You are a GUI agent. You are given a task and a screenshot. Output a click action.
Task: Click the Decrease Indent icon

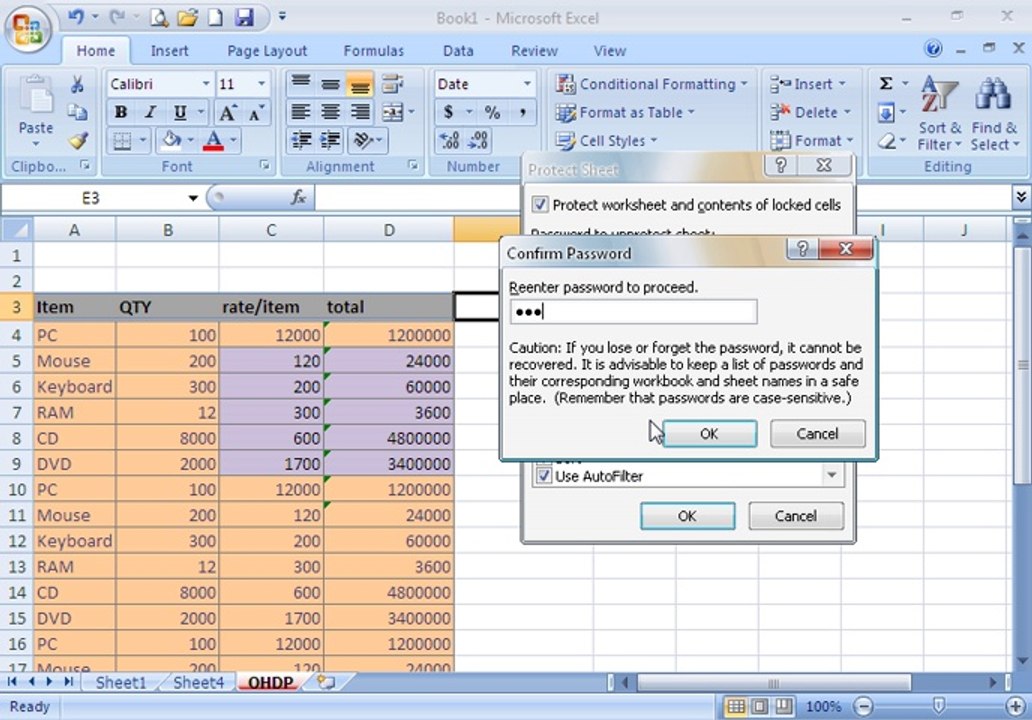tap(301, 140)
